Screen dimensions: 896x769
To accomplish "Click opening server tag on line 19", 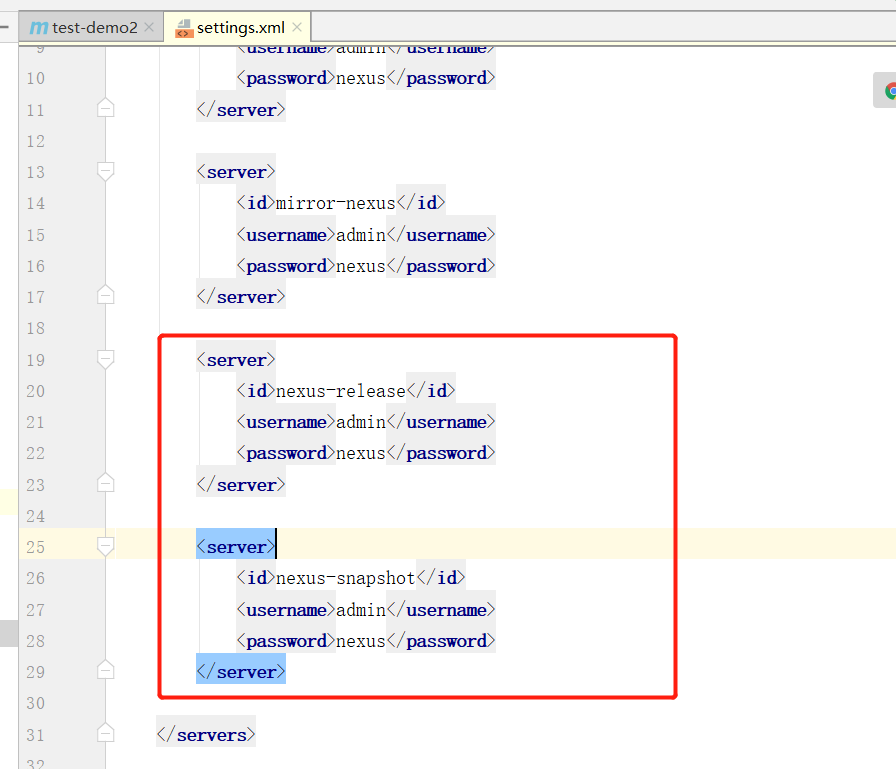I will tap(235, 360).
